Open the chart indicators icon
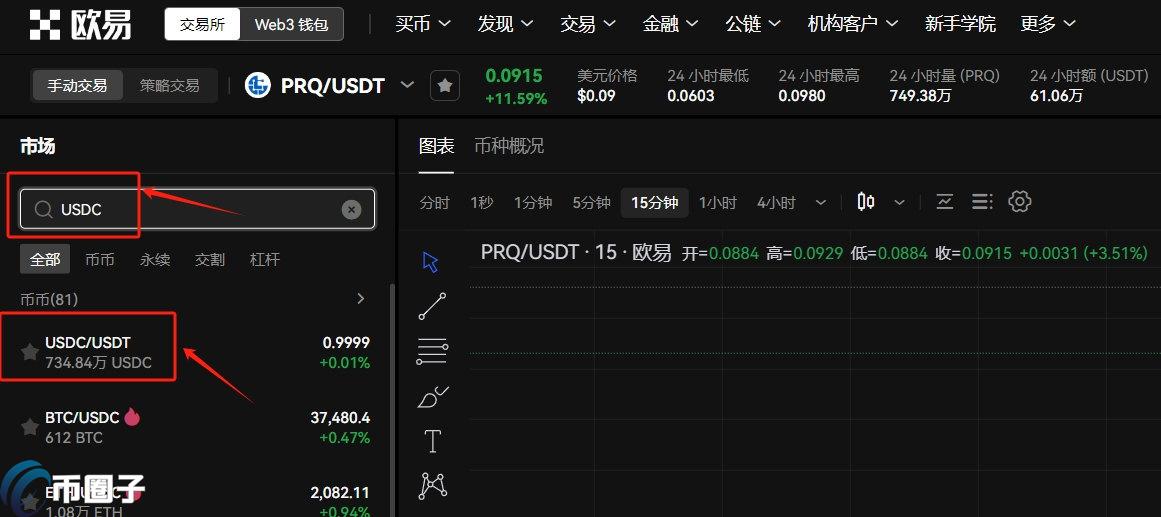This screenshot has height=517, width=1161. click(x=945, y=201)
